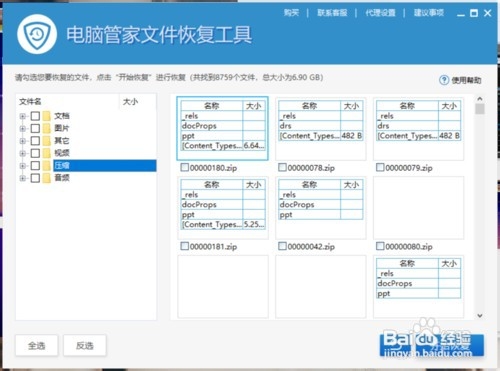Viewport: 500px width, 371px height.
Task: Open the 使用帮助 help link
Action: pos(466,80)
